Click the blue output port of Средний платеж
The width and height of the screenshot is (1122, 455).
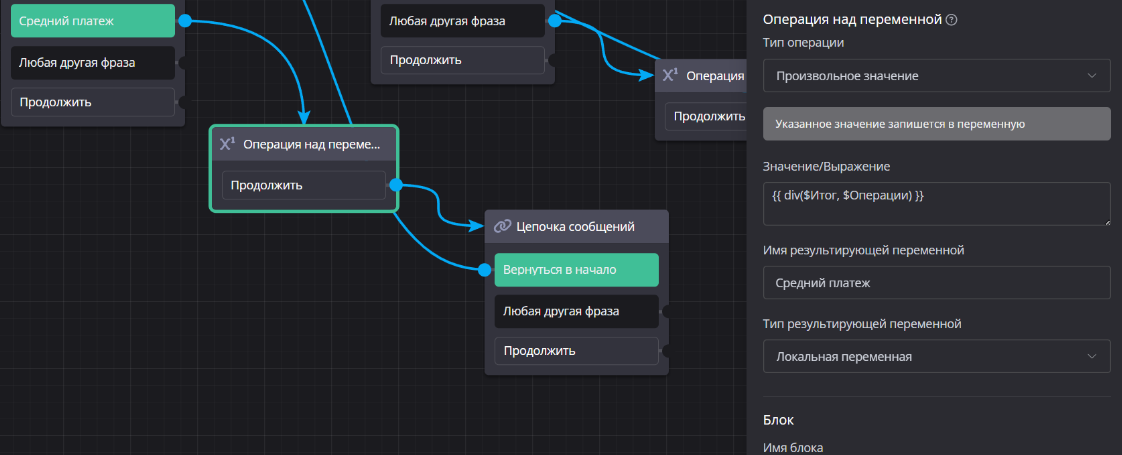pyautogui.click(x=182, y=20)
